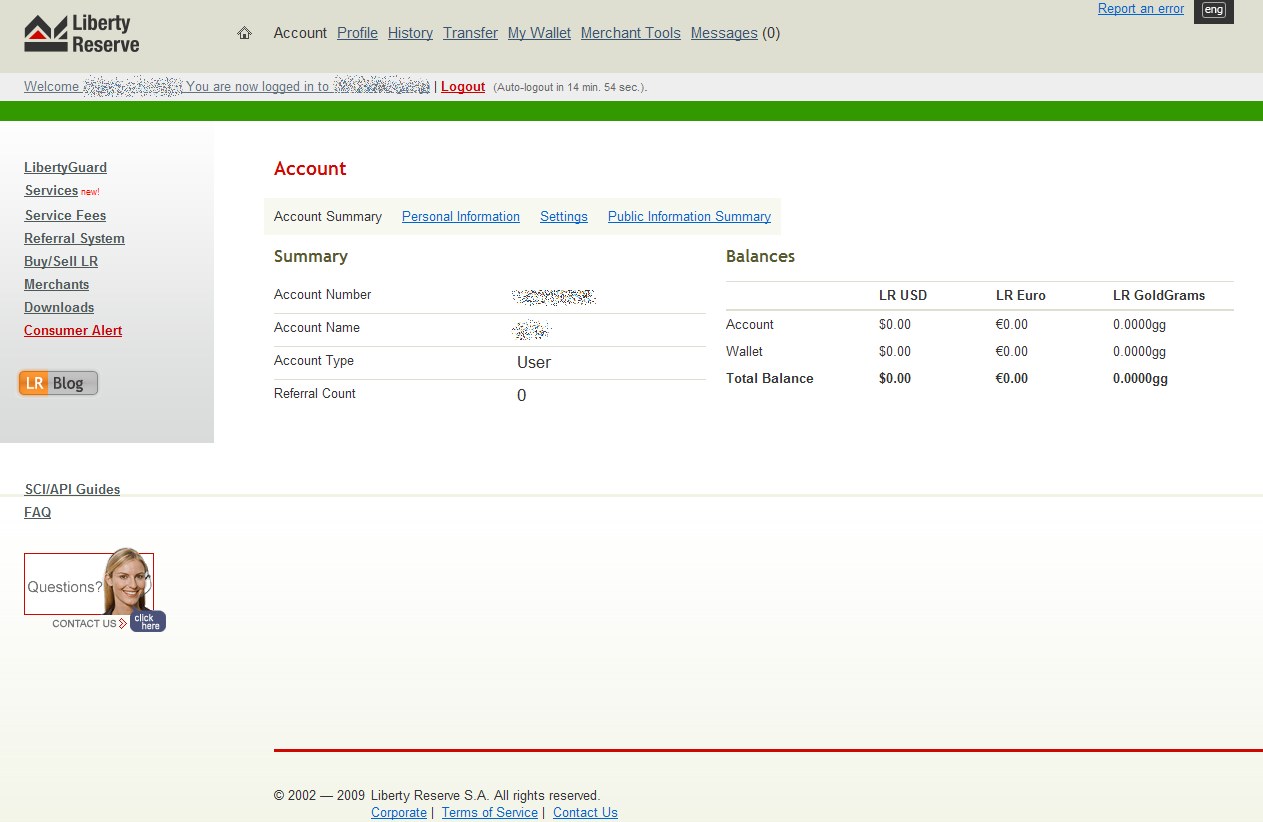Open the Downloads sidebar link

pos(59,308)
